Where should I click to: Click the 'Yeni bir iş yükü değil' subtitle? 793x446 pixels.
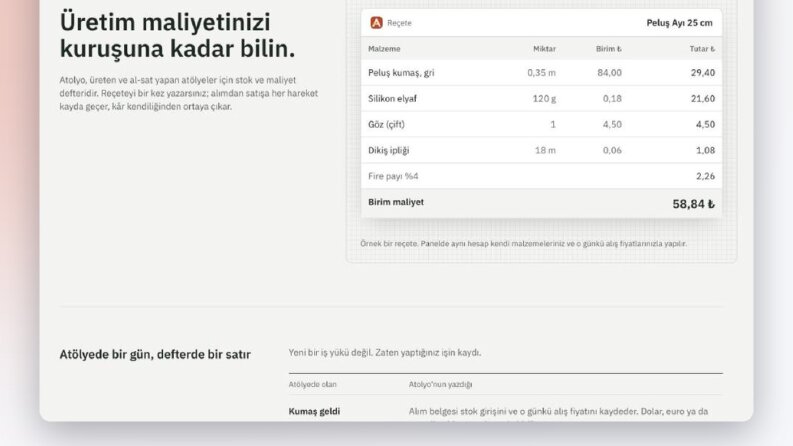pos(385,352)
